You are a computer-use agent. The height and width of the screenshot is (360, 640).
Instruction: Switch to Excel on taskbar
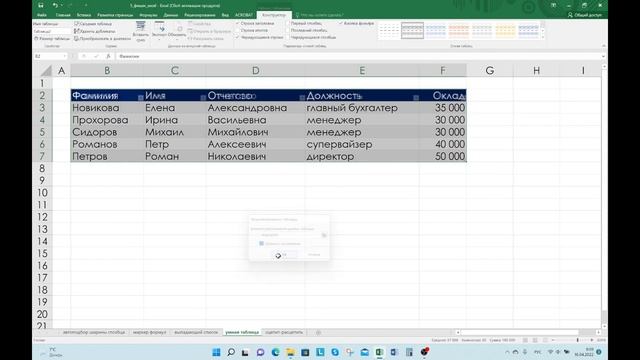tap(380, 352)
